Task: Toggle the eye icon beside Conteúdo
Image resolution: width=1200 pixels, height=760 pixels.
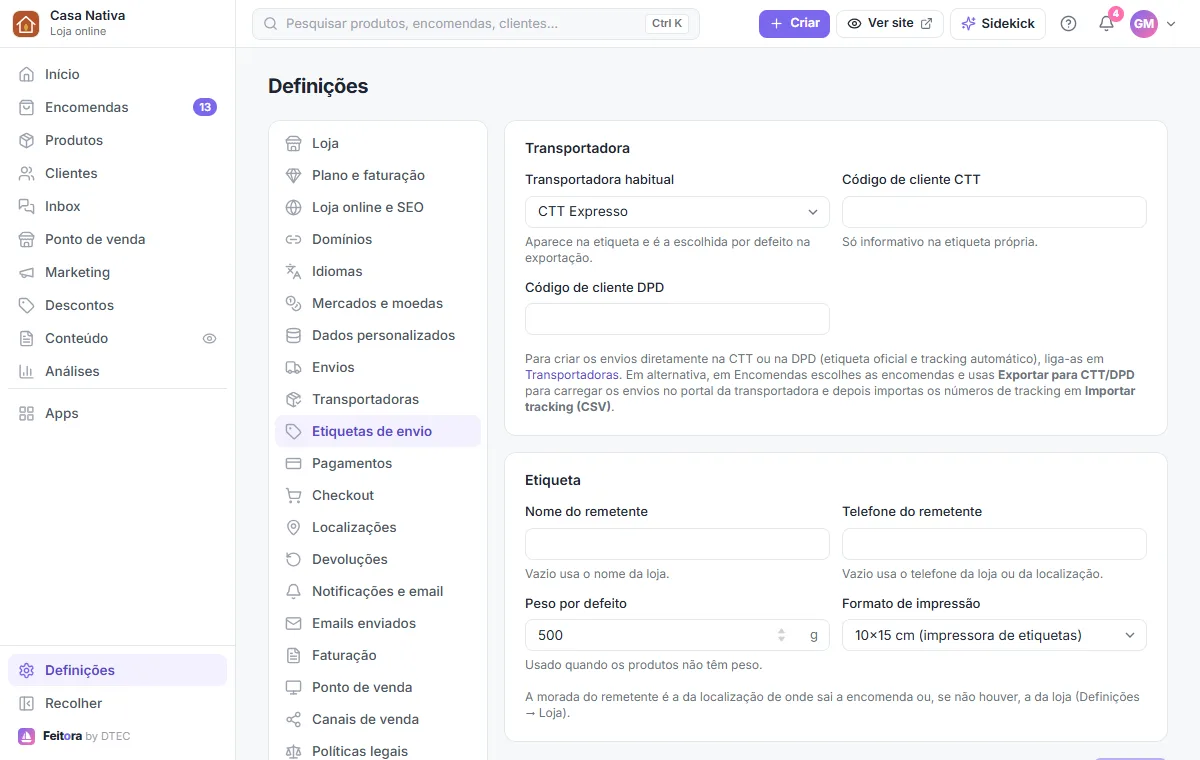Action: (209, 338)
